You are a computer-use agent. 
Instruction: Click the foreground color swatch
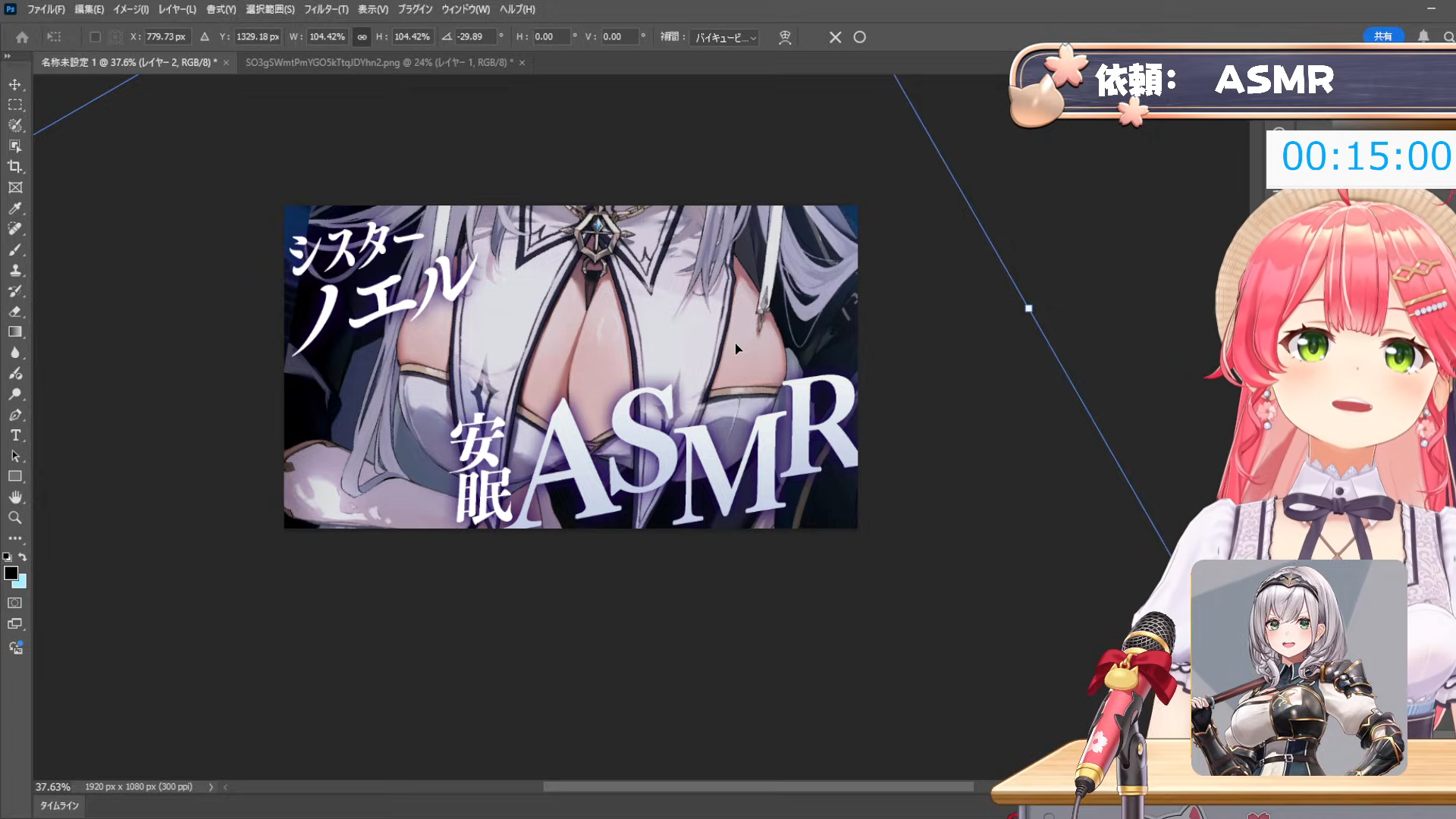coord(11,573)
